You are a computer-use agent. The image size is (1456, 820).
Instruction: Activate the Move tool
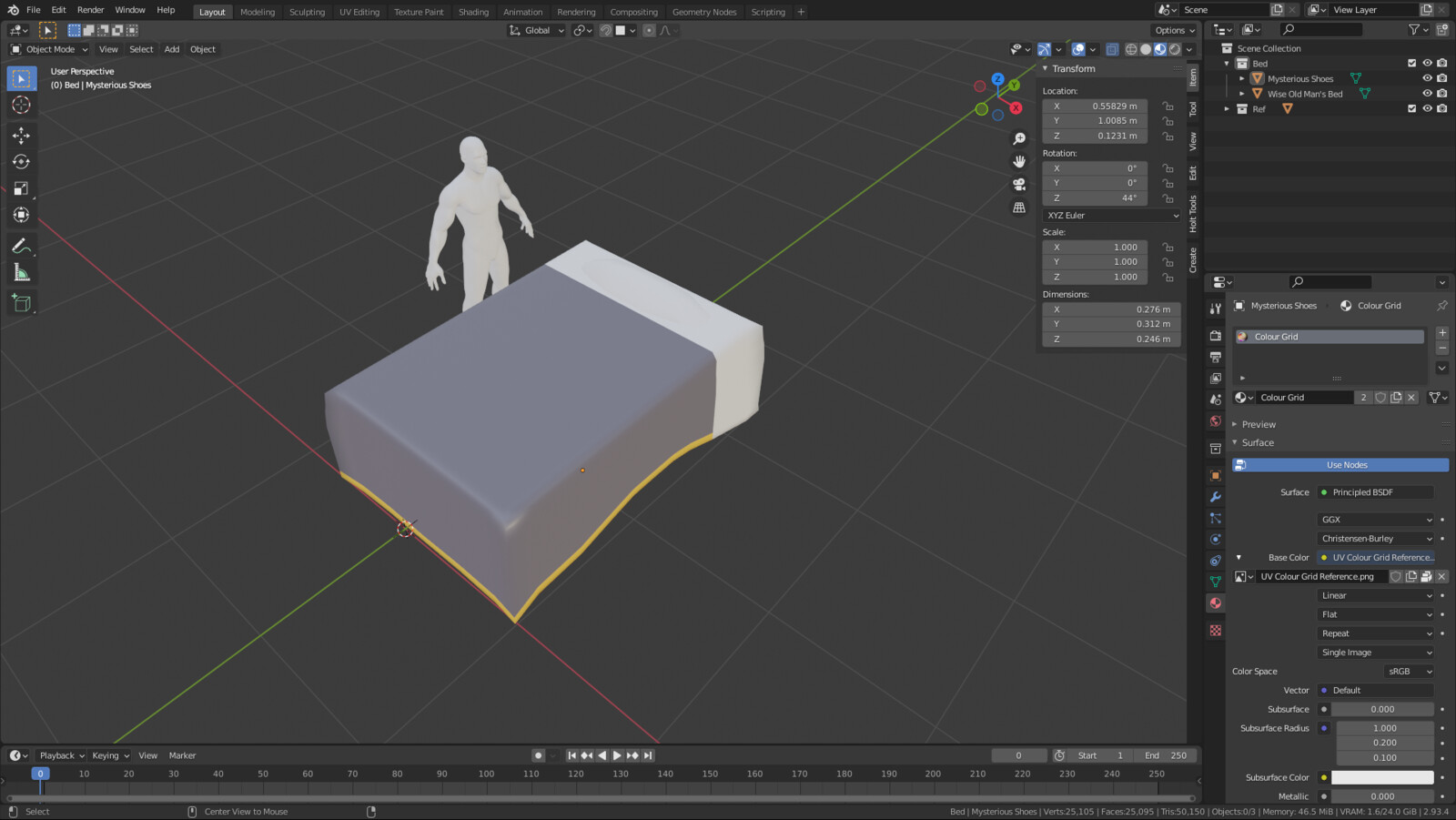[x=21, y=136]
